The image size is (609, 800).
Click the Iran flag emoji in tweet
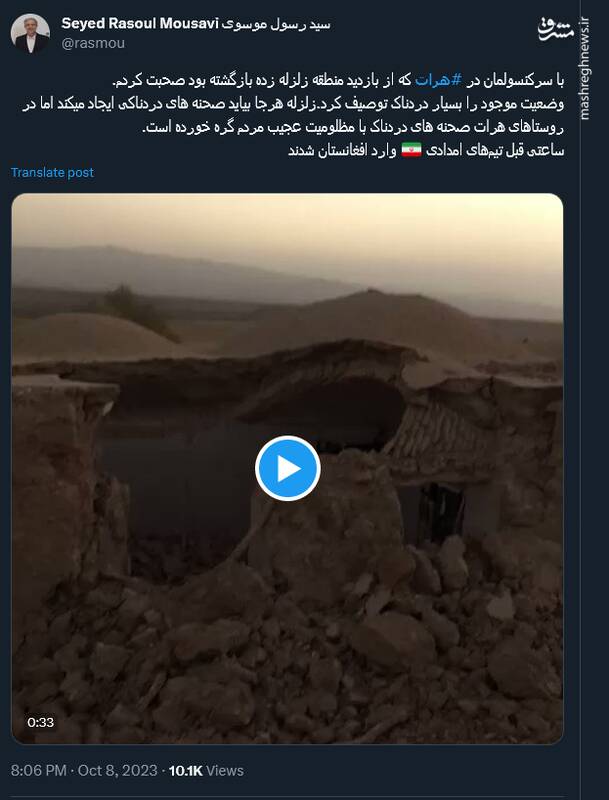point(411,150)
